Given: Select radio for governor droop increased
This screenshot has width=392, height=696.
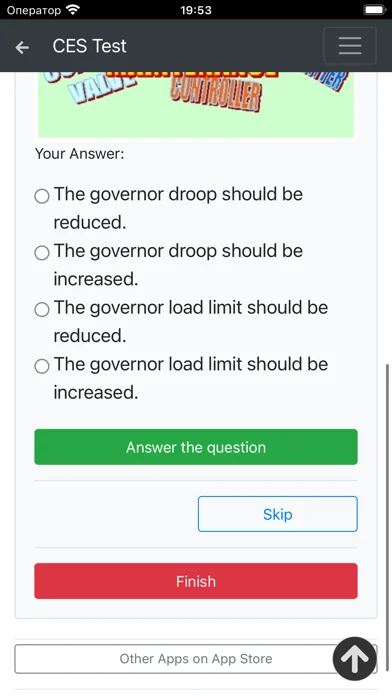Looking at the screenshot, I should pyautogui.click(x=42, y=253).
